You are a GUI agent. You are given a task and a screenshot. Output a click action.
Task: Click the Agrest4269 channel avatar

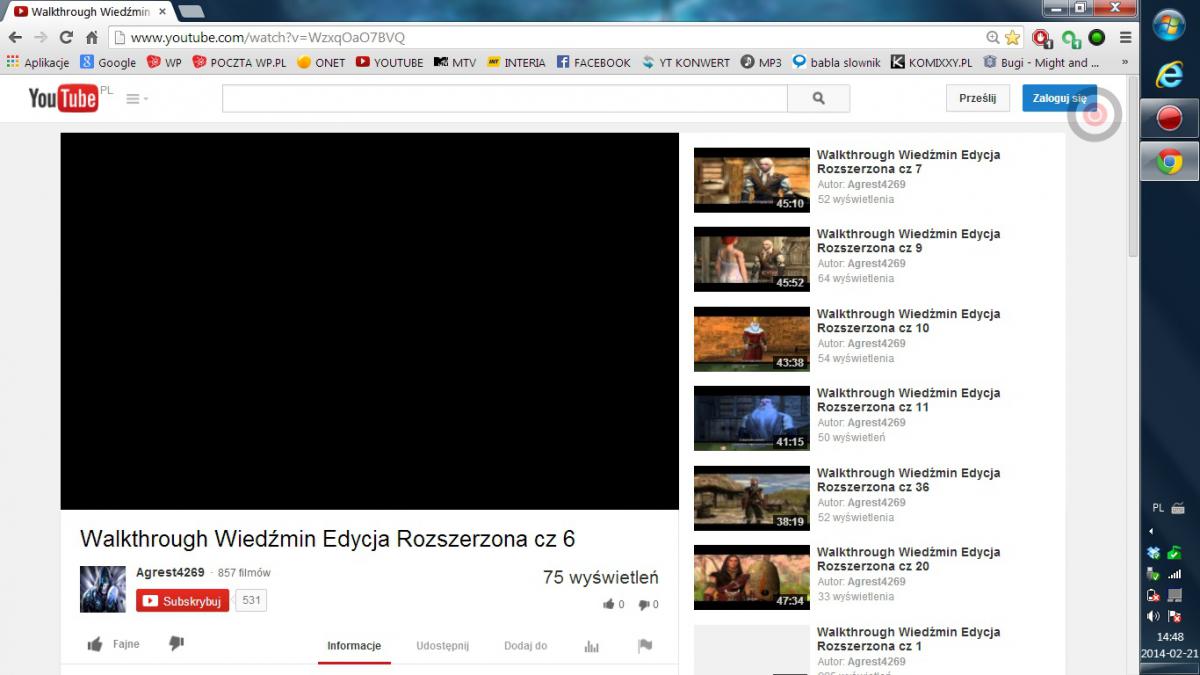(103, 589)
